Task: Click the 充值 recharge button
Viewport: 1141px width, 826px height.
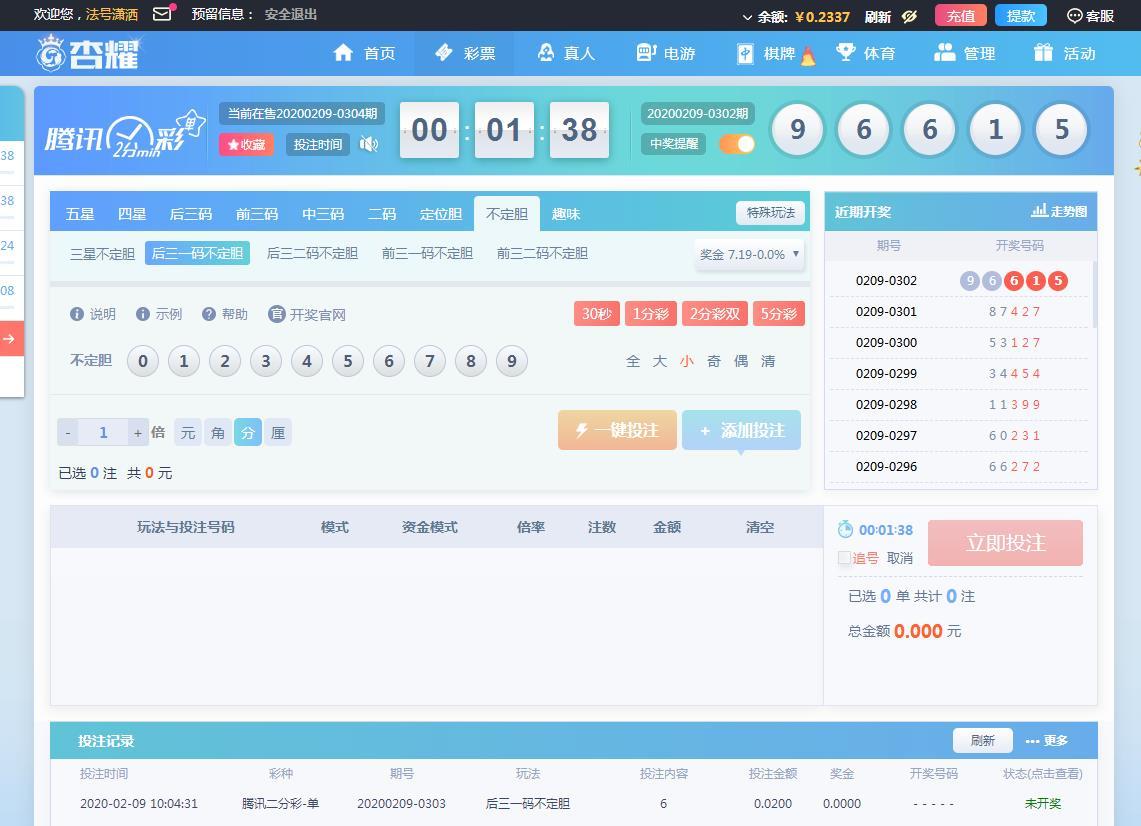Action: click(x=961, y=15)
